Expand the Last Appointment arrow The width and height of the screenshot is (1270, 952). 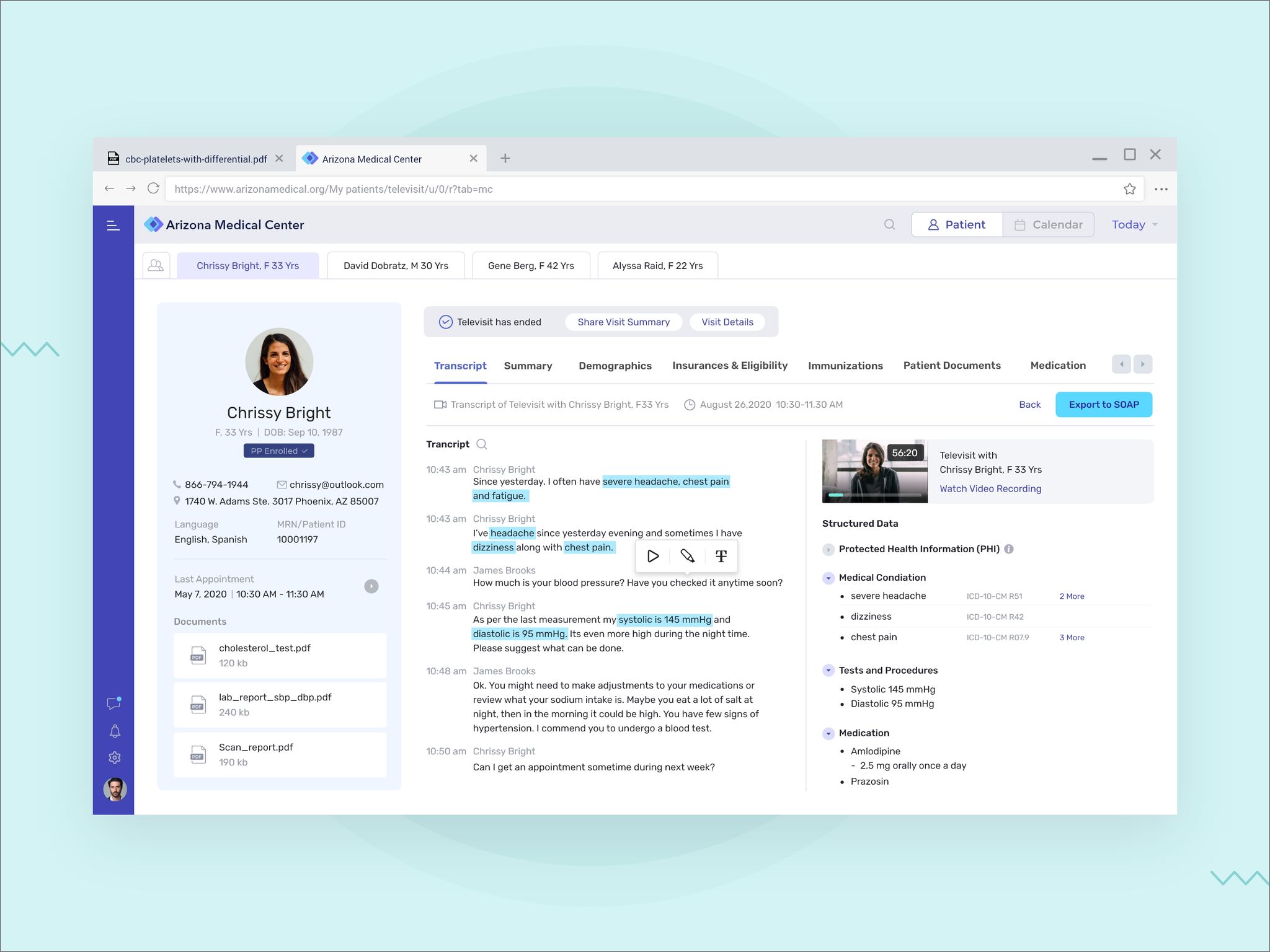pos(371,586)
